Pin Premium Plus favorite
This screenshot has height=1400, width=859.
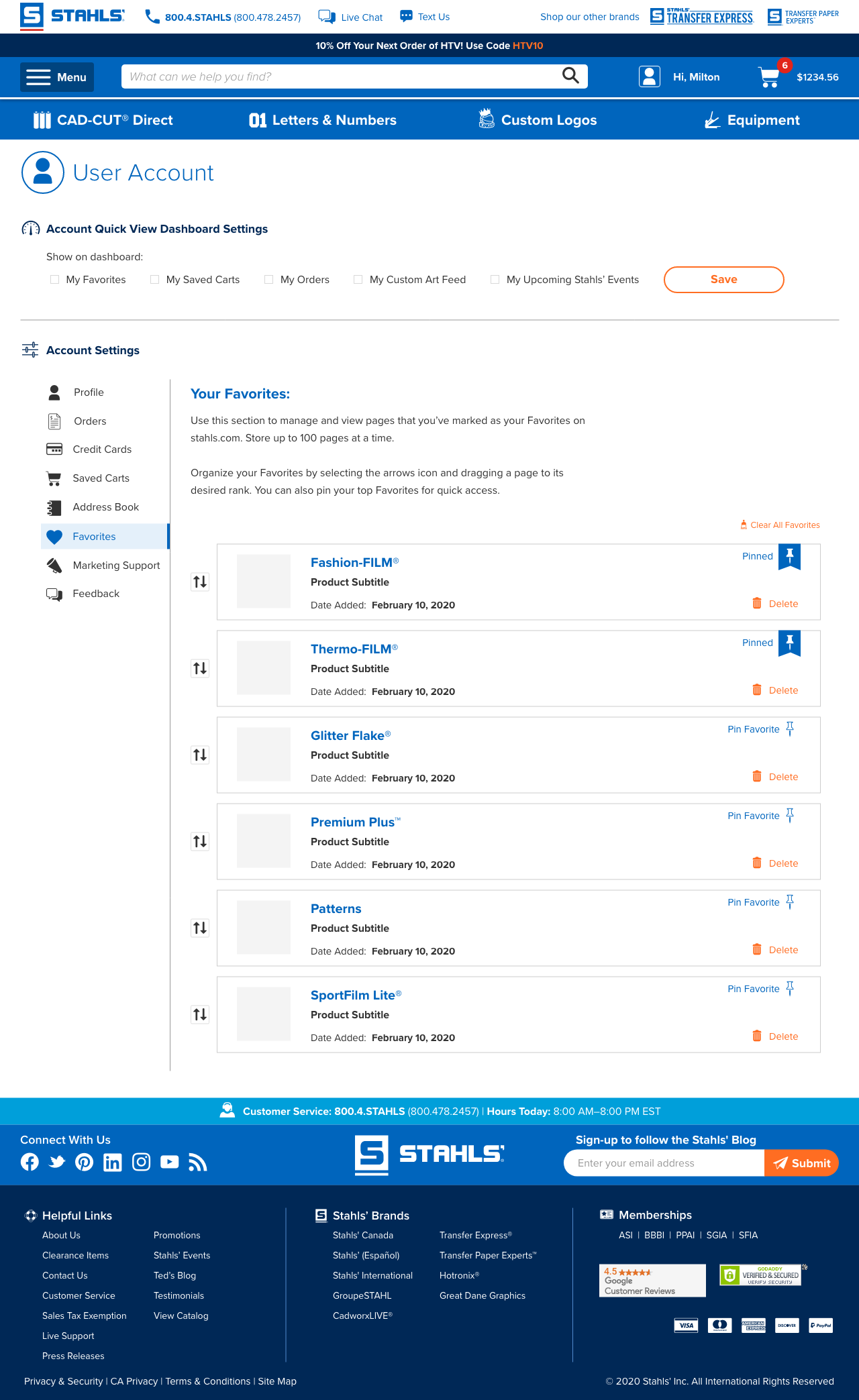(x=761, y=816)
